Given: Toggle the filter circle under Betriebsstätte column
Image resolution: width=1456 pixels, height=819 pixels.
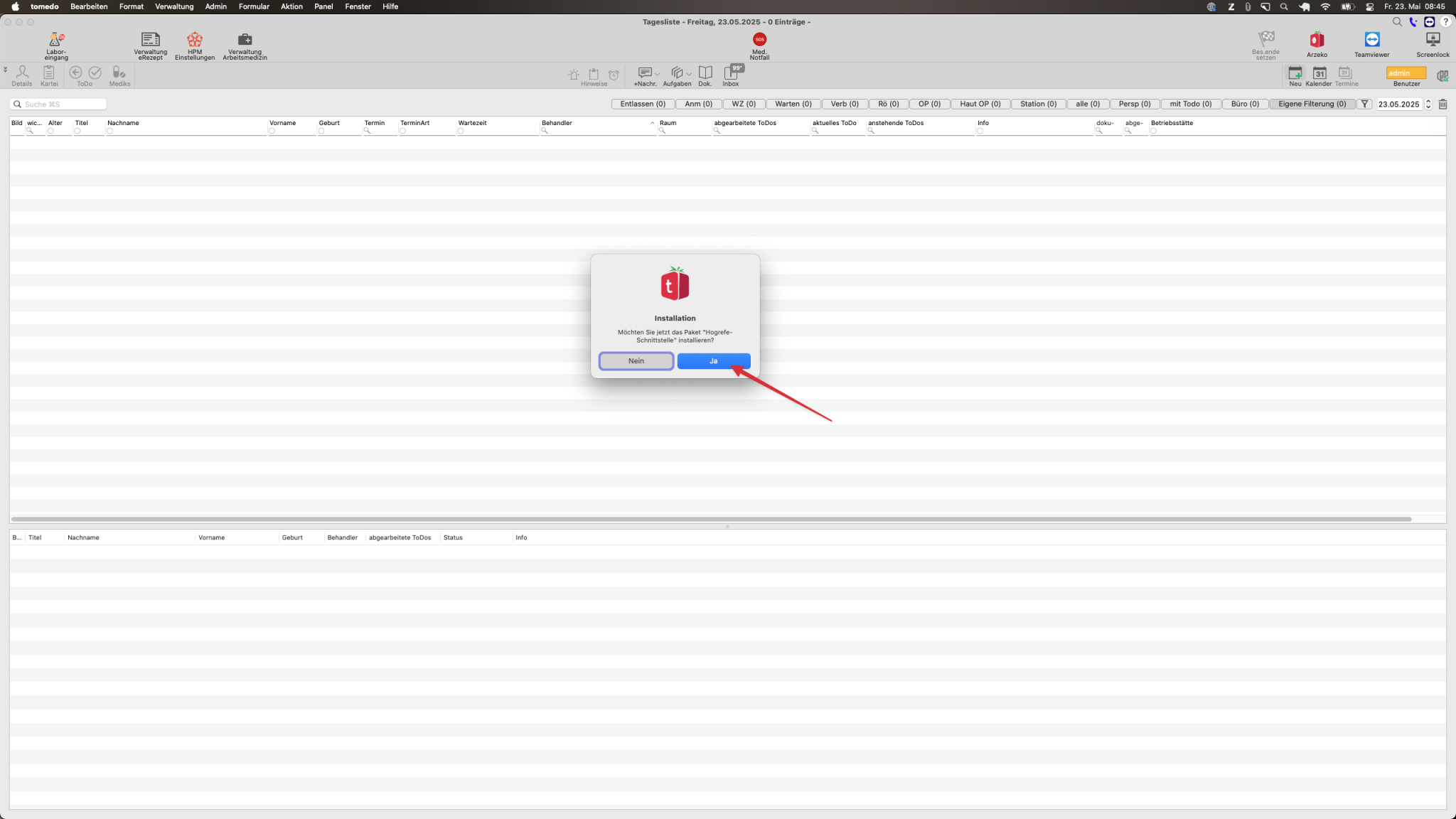Looking at the screenshot, I should coord(1153,131).
